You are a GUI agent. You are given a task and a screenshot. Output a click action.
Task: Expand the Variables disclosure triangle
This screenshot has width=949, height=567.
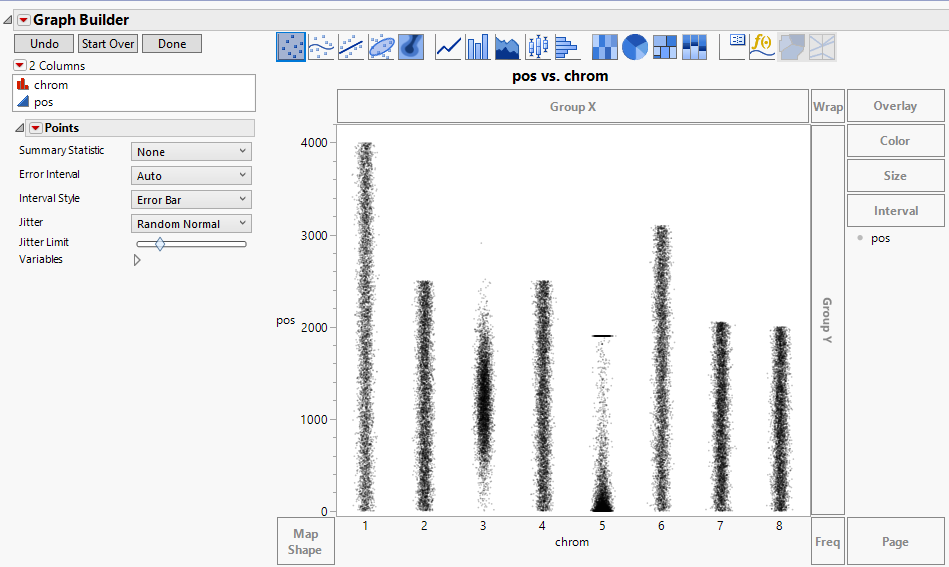[137, 260]
